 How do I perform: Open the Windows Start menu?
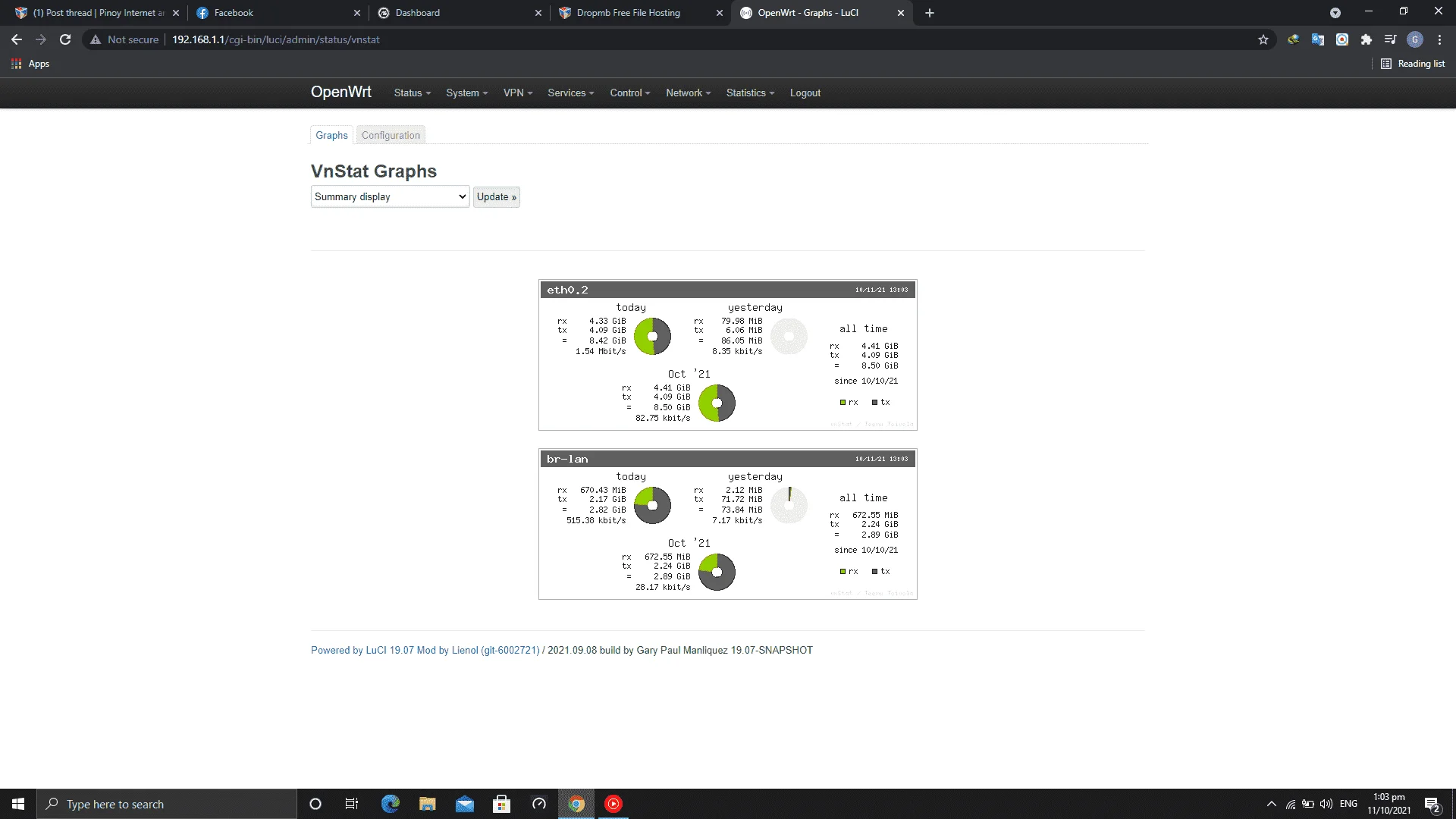(x=18, y=804)
